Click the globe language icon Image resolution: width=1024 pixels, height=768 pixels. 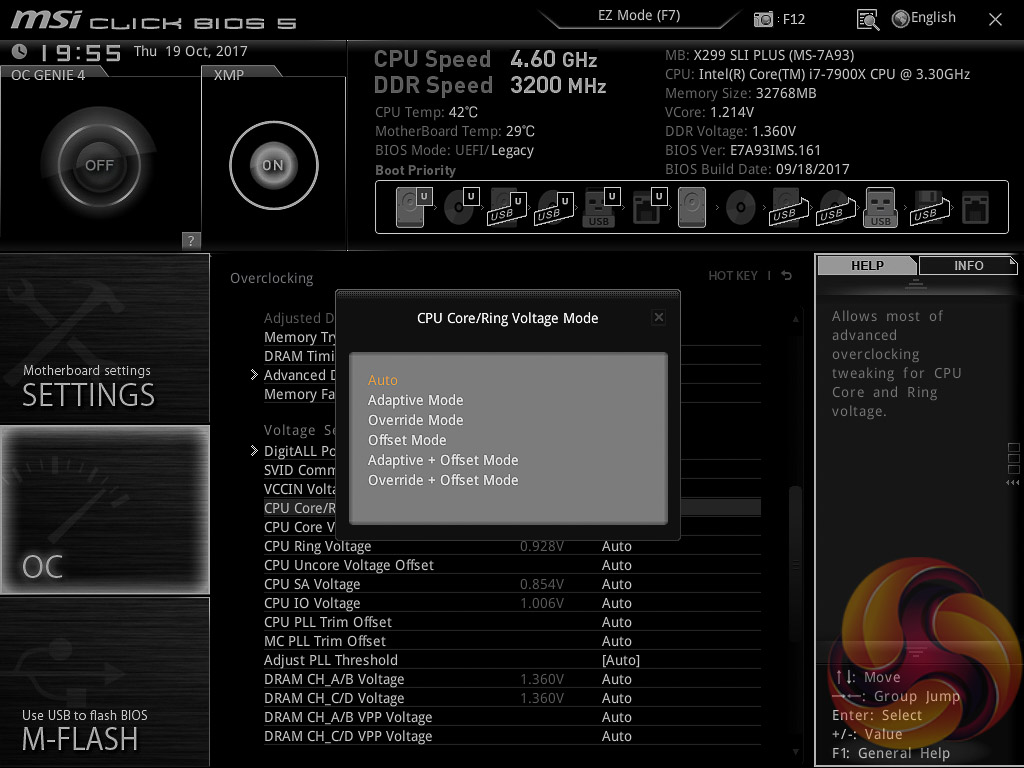pos(901,19)
